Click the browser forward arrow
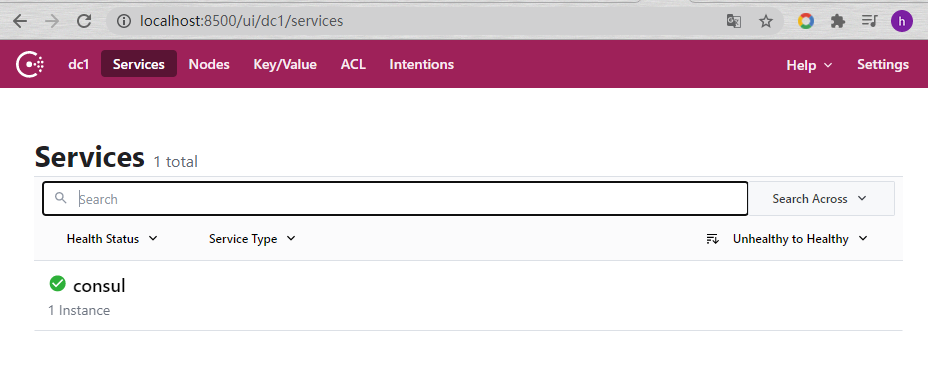The width and height of the screenshot is (928, 373). [52, 21]
